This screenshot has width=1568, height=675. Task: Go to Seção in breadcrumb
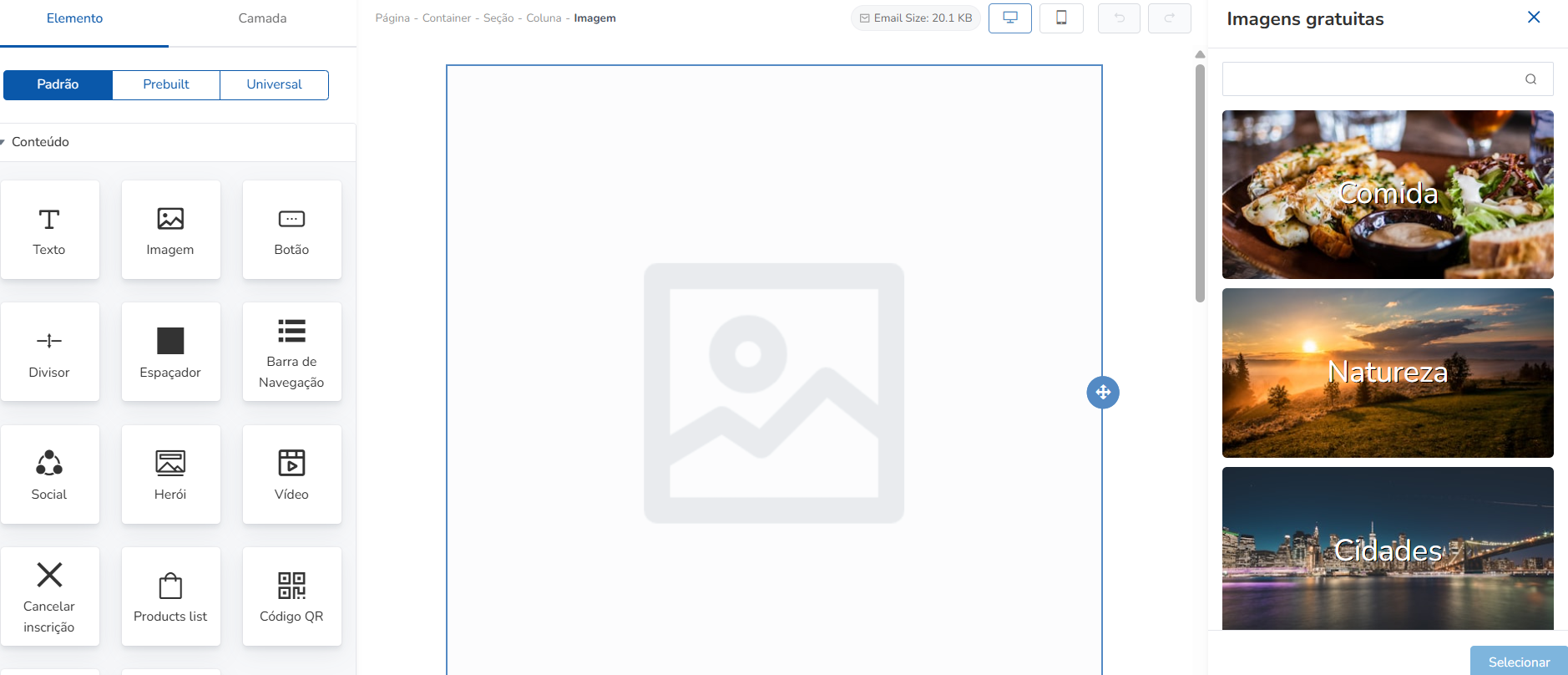click(x=498, y=18)
